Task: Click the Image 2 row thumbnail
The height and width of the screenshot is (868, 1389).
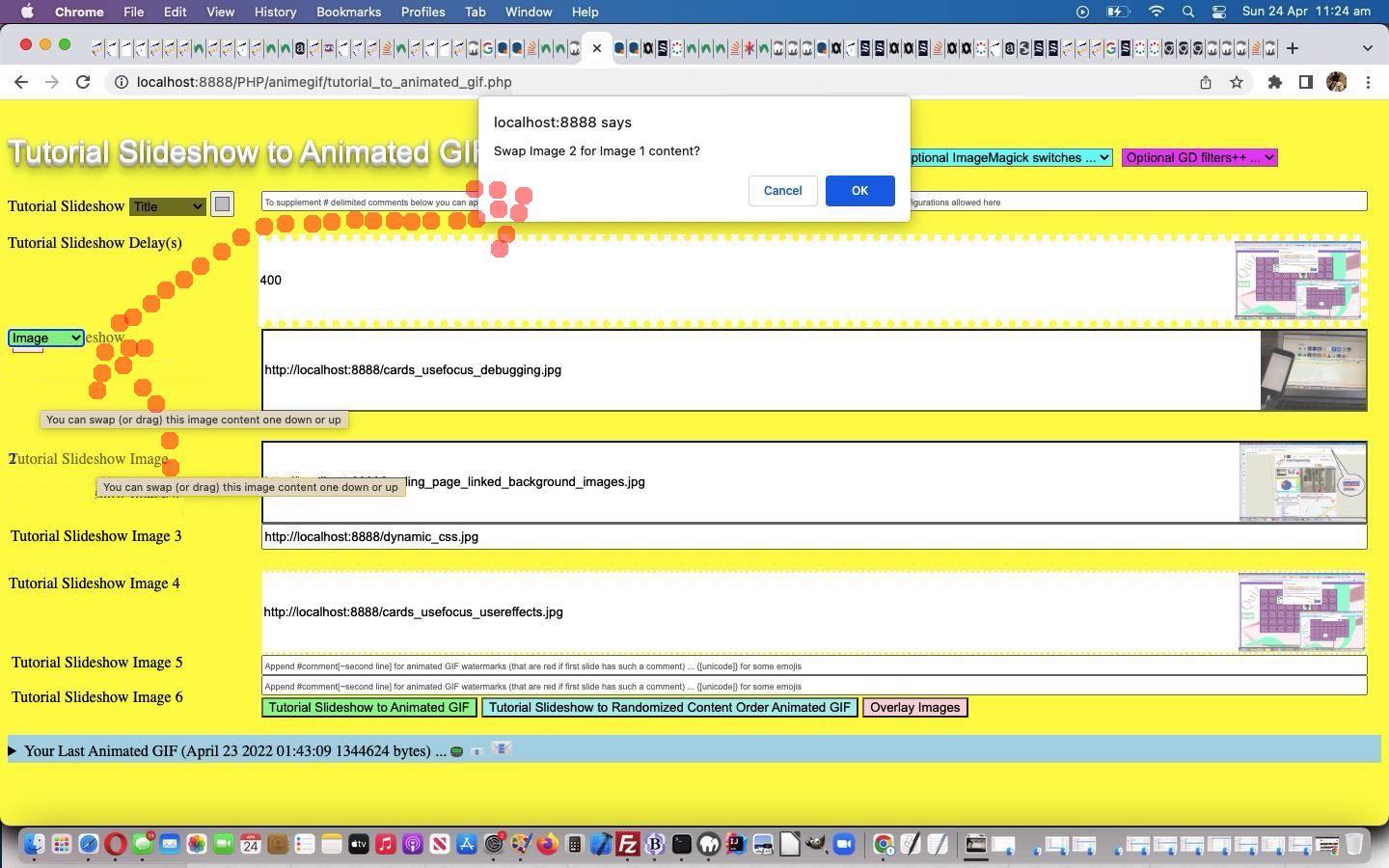Action: click(1302, 482)
